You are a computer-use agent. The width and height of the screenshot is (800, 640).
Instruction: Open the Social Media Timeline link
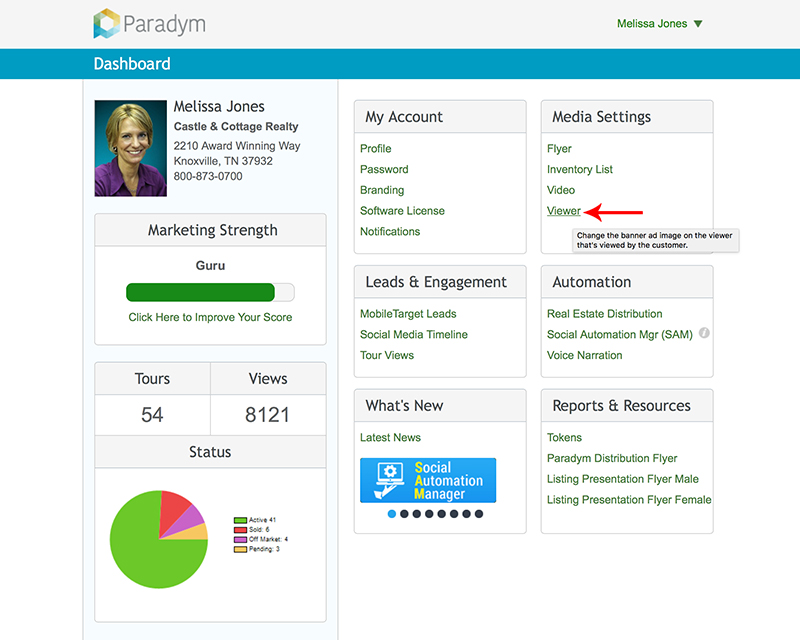pos(414,335)
